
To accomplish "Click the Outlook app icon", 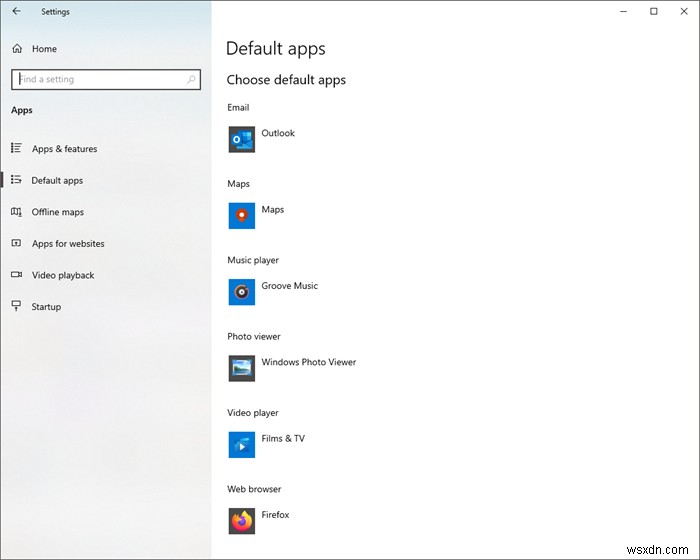I will tap(242, 139).
